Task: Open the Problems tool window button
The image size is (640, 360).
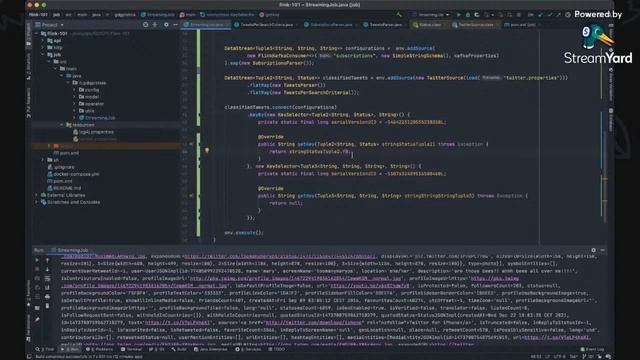Action: [100, 349]
